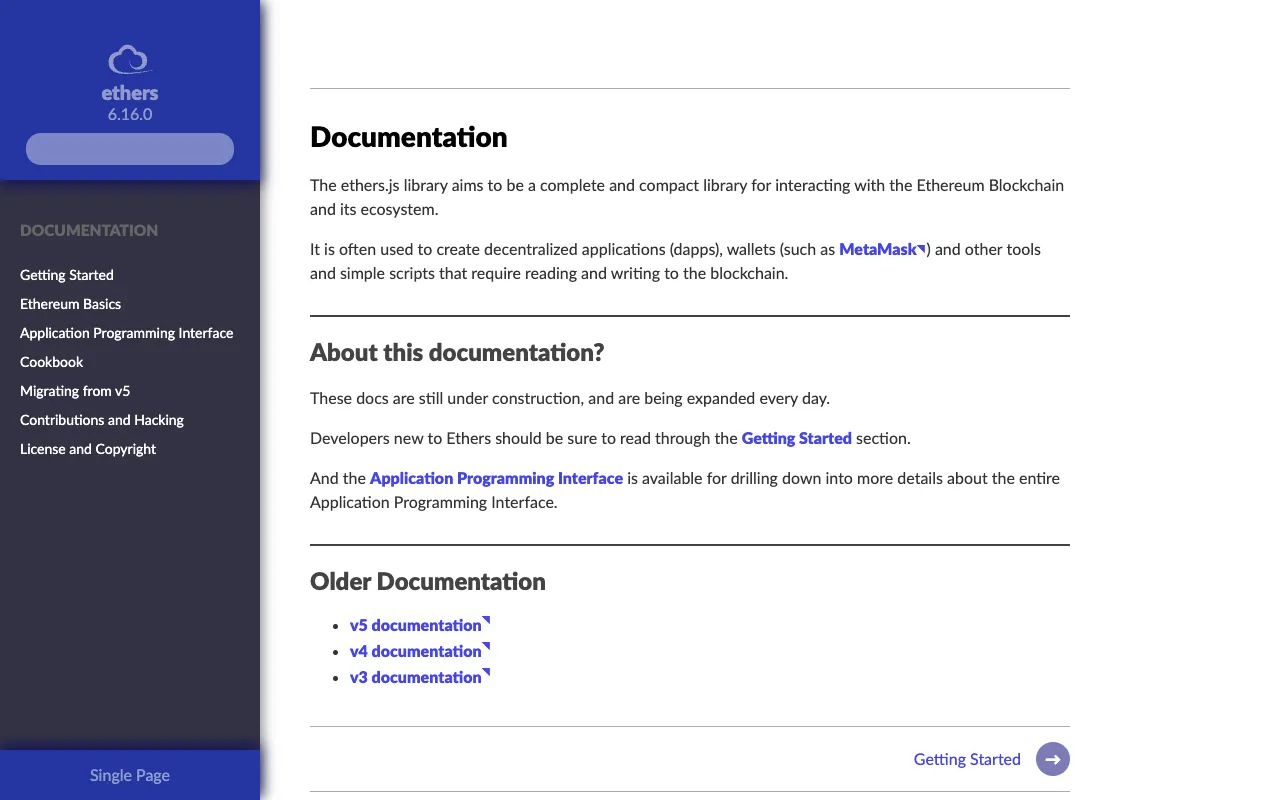Click the Getting Started link in the paragraph
Screen dimensions: 1280x800
click(x=796, y=438)
